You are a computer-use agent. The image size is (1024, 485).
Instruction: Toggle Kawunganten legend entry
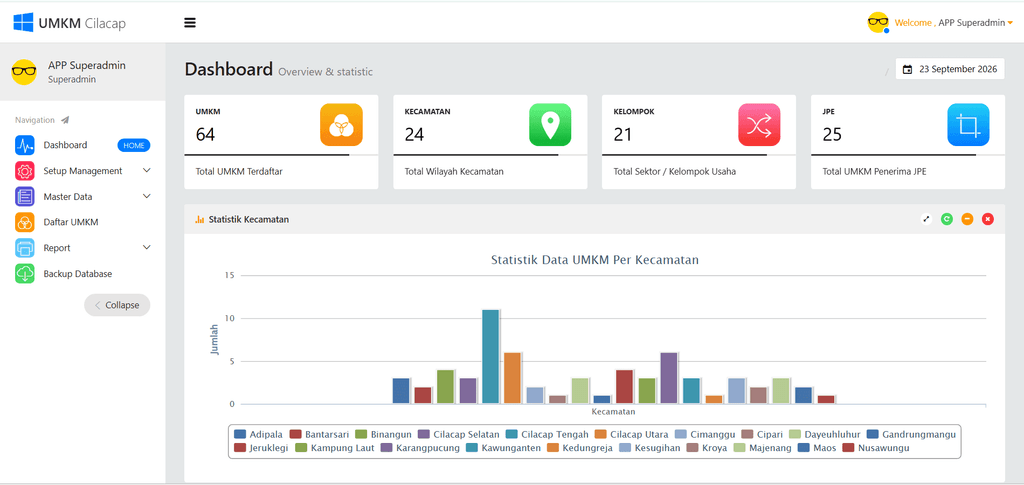coord(504,448)
